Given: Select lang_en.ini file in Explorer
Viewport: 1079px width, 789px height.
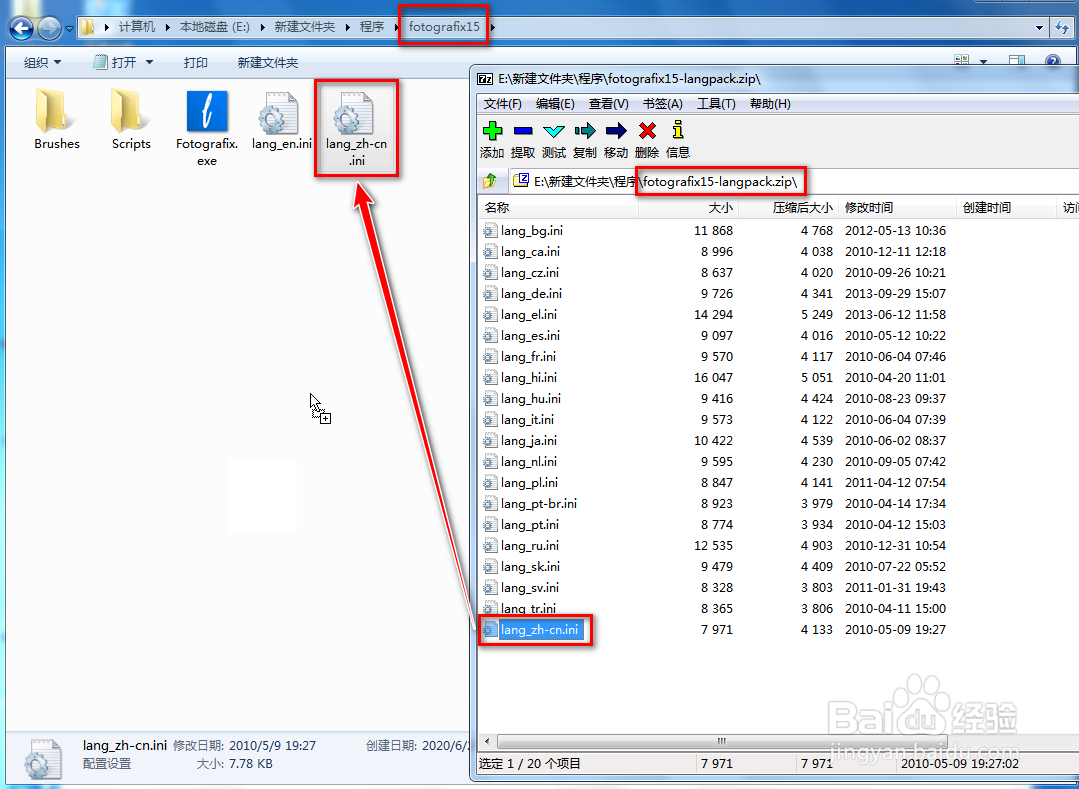Looking at the screenshot, I should [x=281, y=121].
